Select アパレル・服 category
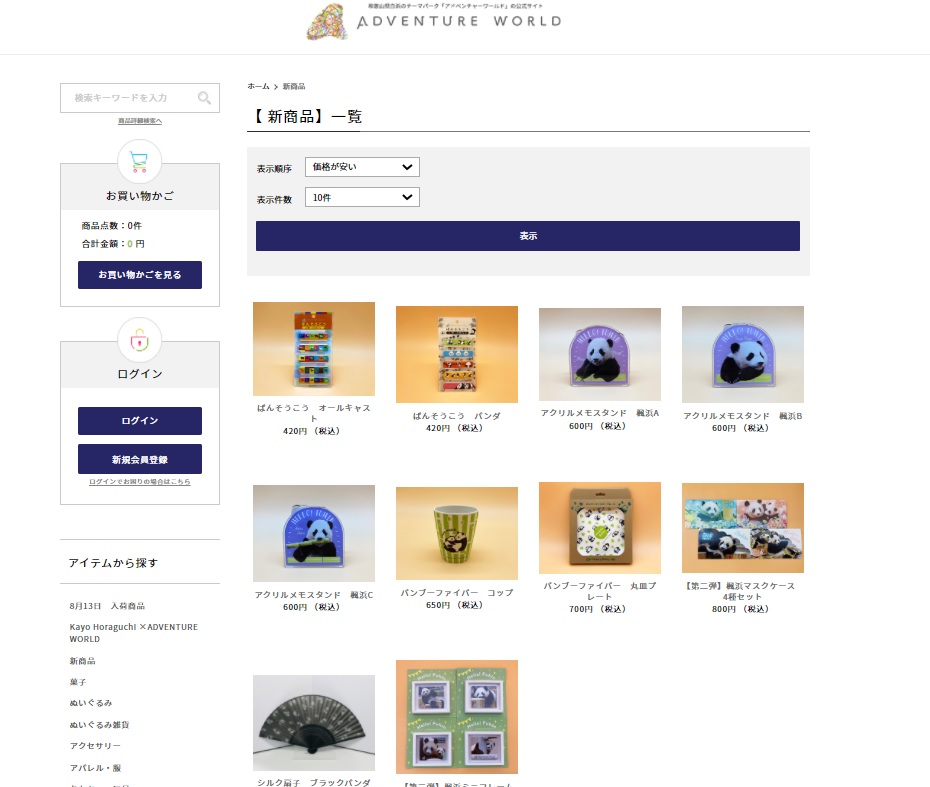 click(95, 767)
